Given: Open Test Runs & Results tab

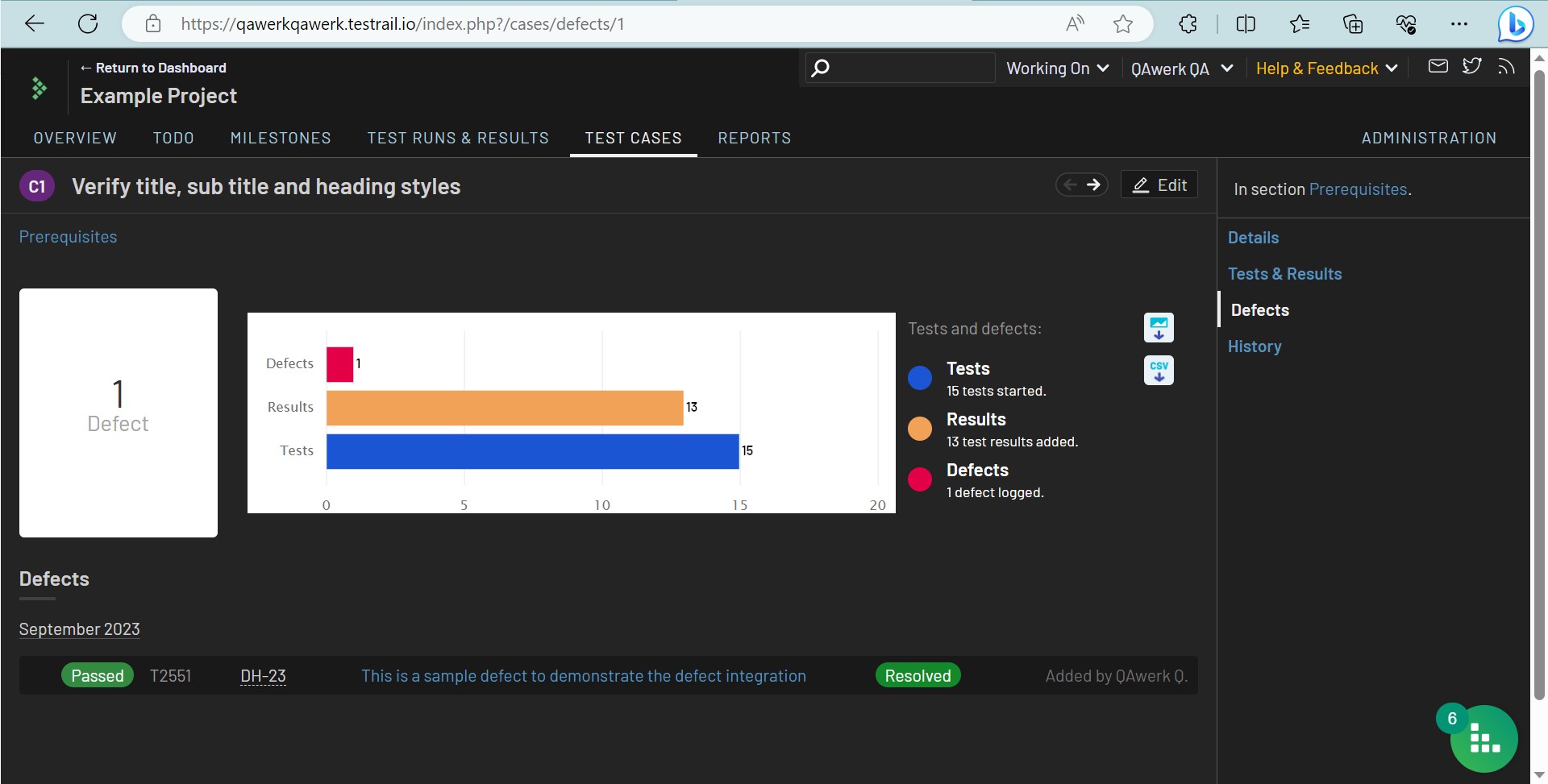Looking at the screenshot, I should pyautogui.click(x=458, y=138).
